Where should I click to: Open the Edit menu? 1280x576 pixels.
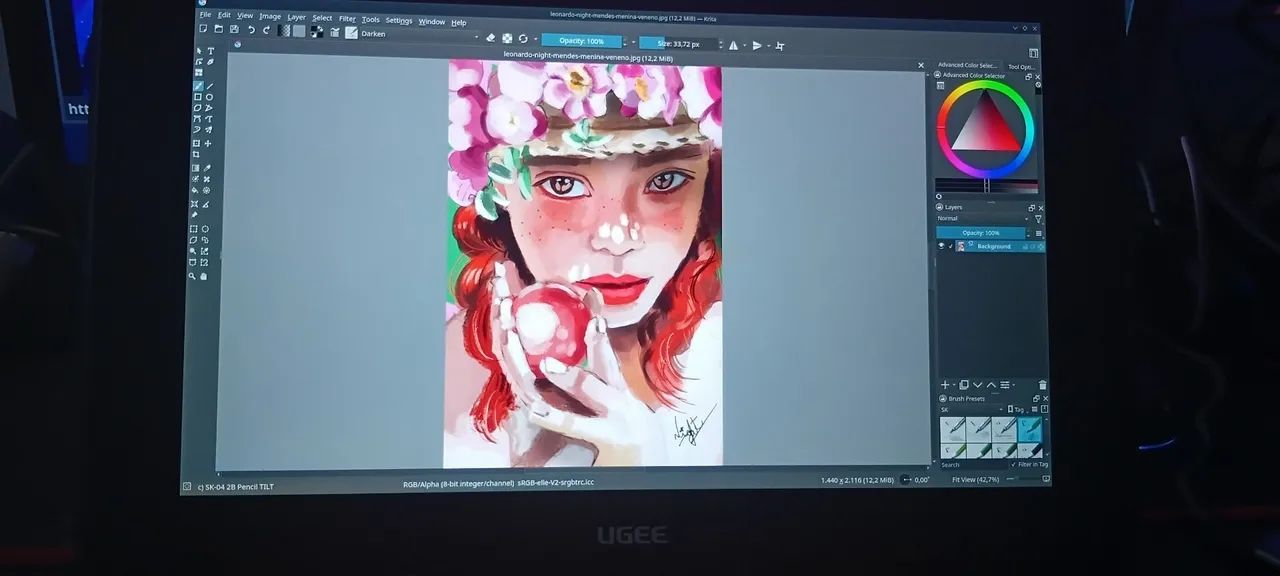(x=224, y=15)
